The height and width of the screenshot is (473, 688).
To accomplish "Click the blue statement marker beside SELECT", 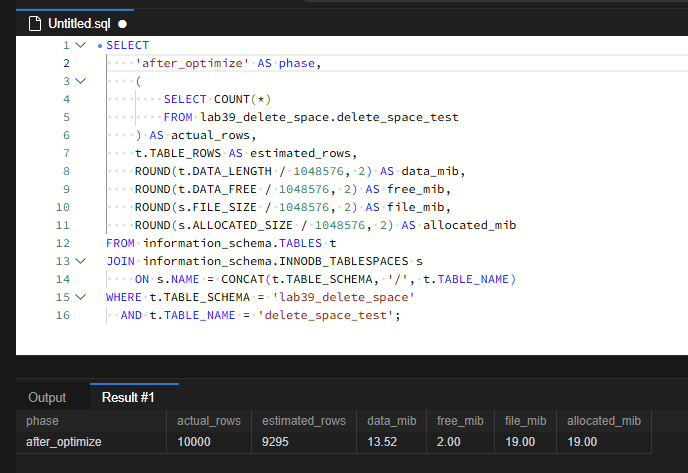I will (100, 46).
